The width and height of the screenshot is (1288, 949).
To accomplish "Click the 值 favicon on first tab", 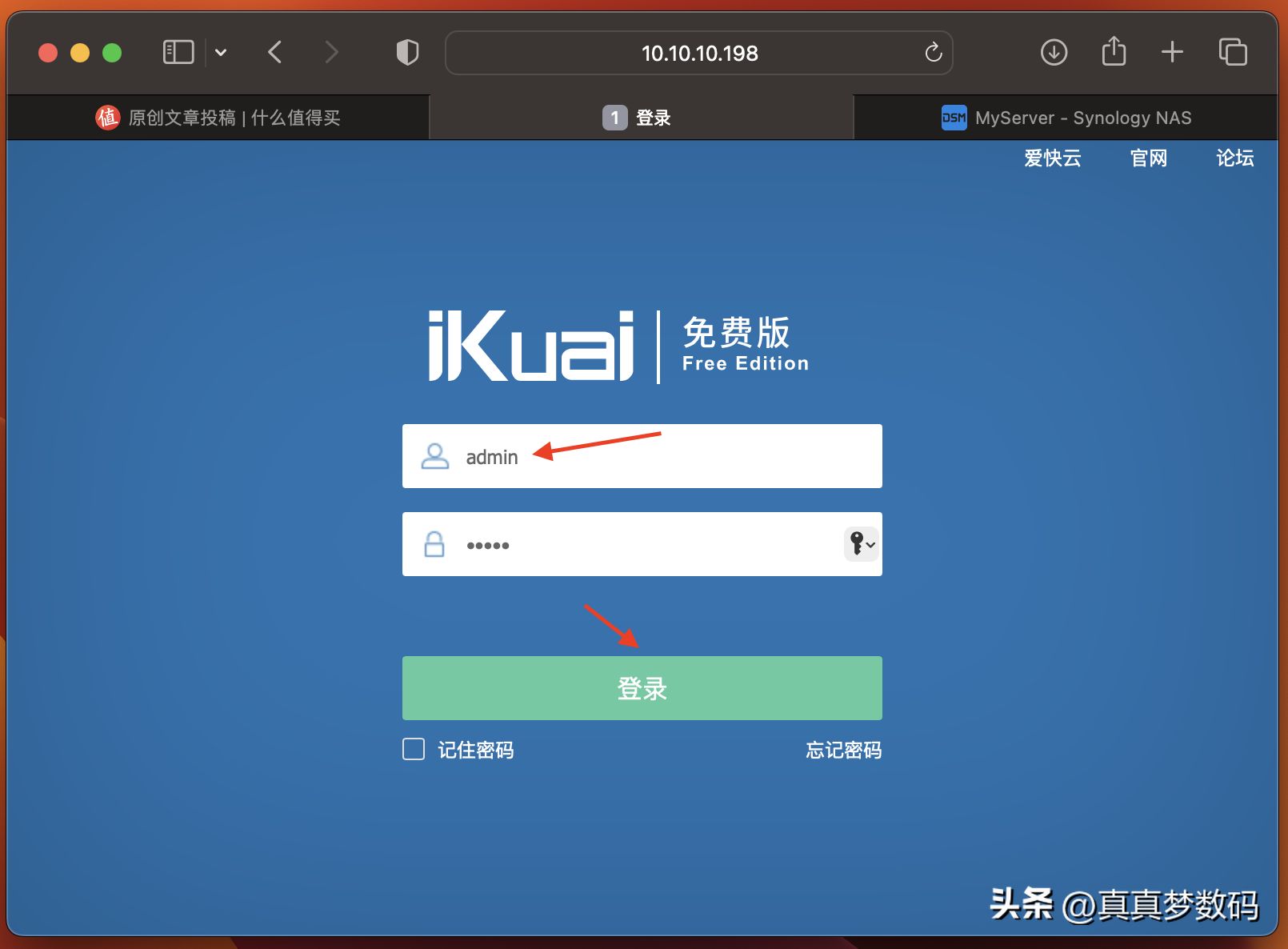I will (x=107, y=118).
